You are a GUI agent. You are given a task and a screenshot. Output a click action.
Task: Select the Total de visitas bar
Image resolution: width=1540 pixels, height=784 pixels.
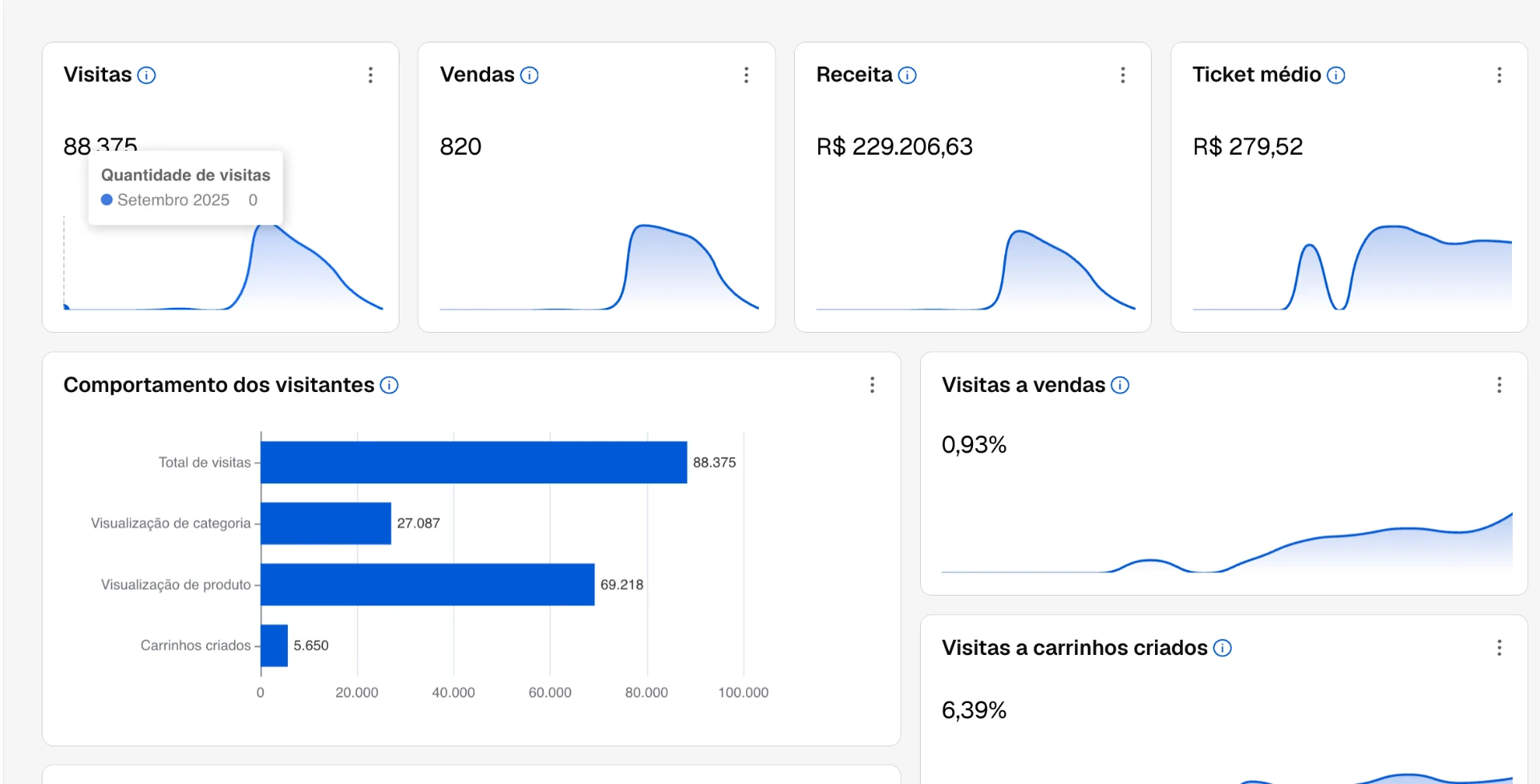pyautogui.click(x=474, y=463)
